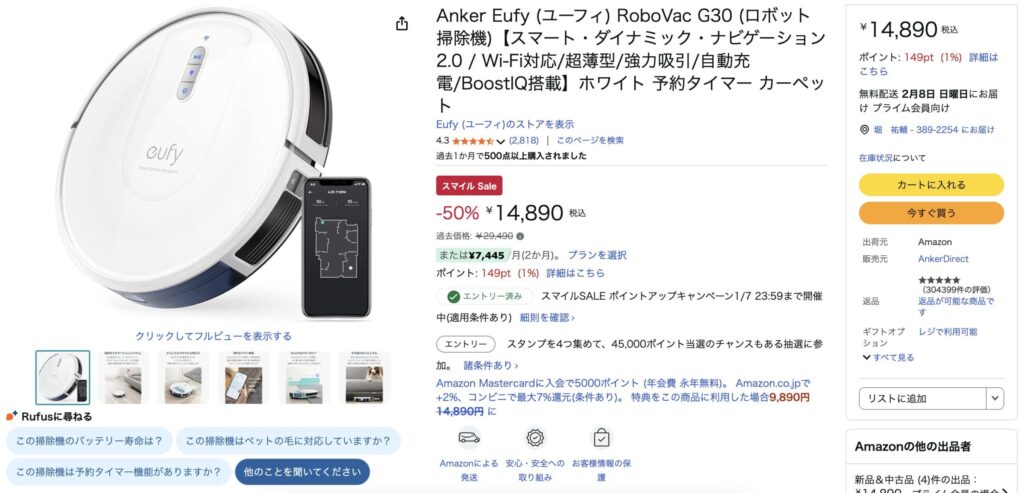Click the Amazon shipping van icon

click(469, 437)
